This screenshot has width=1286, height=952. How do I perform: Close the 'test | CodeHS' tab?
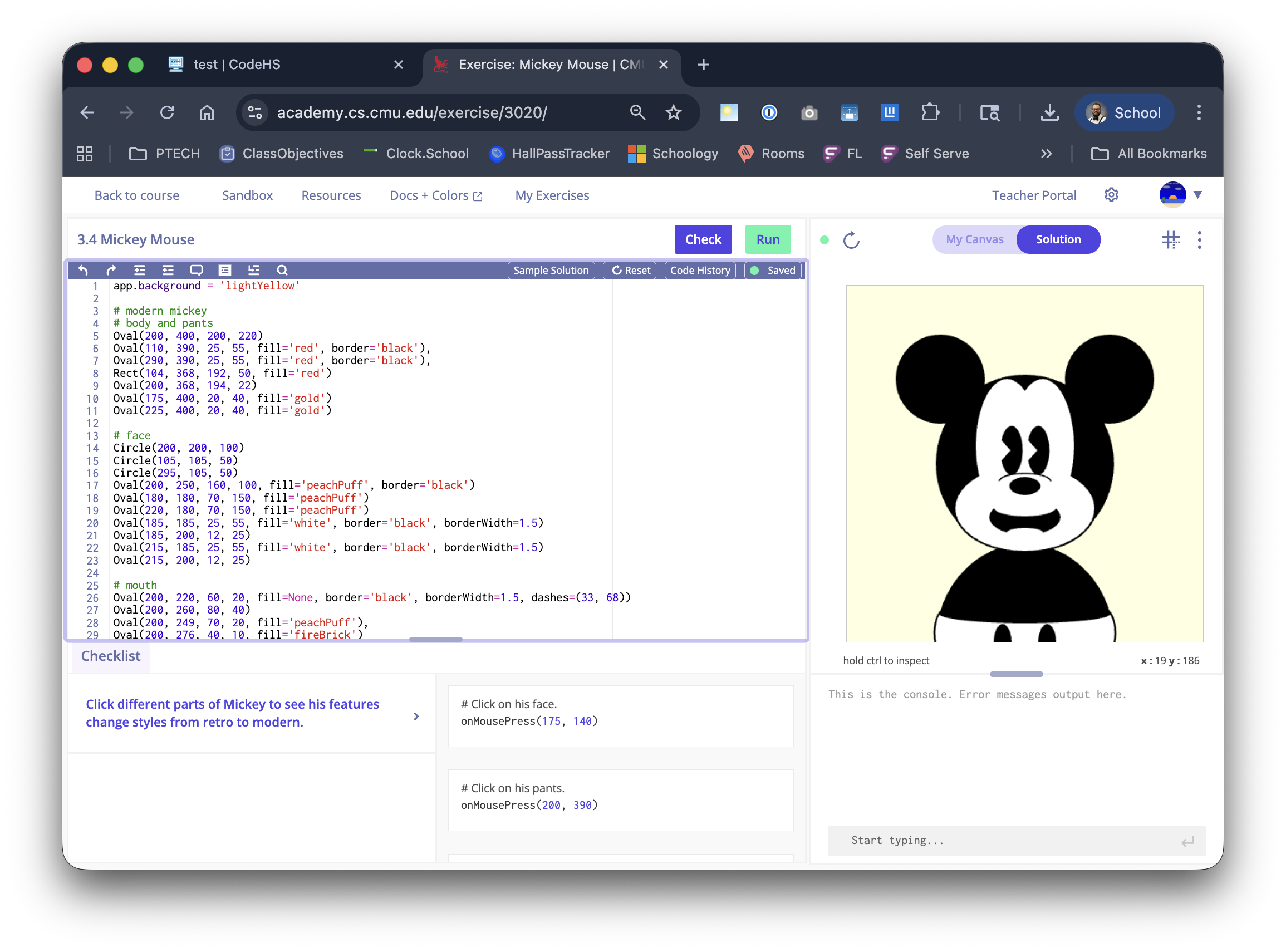coord(398,65)
